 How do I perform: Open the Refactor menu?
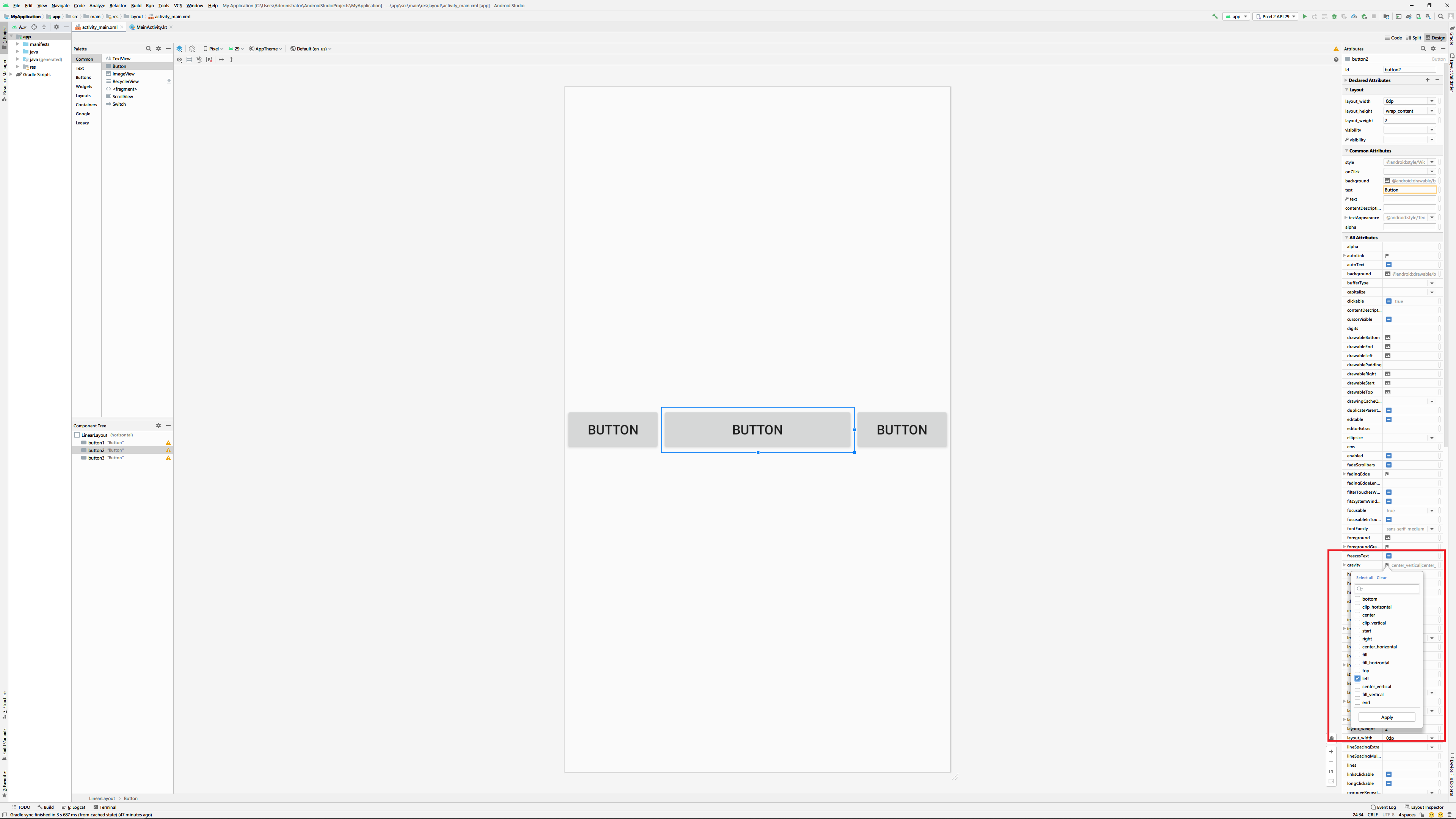click(x=118, y=6)
